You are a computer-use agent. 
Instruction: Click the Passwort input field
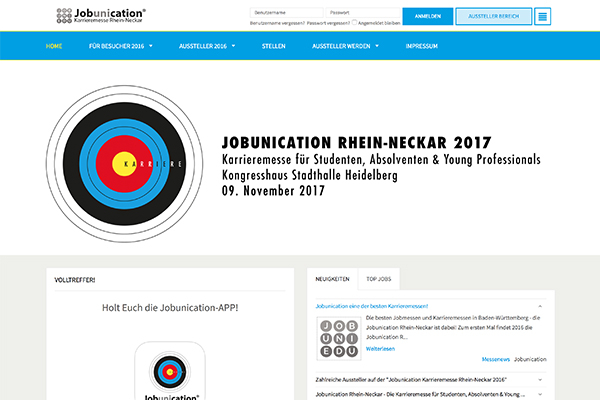click(x=363, y=13)
